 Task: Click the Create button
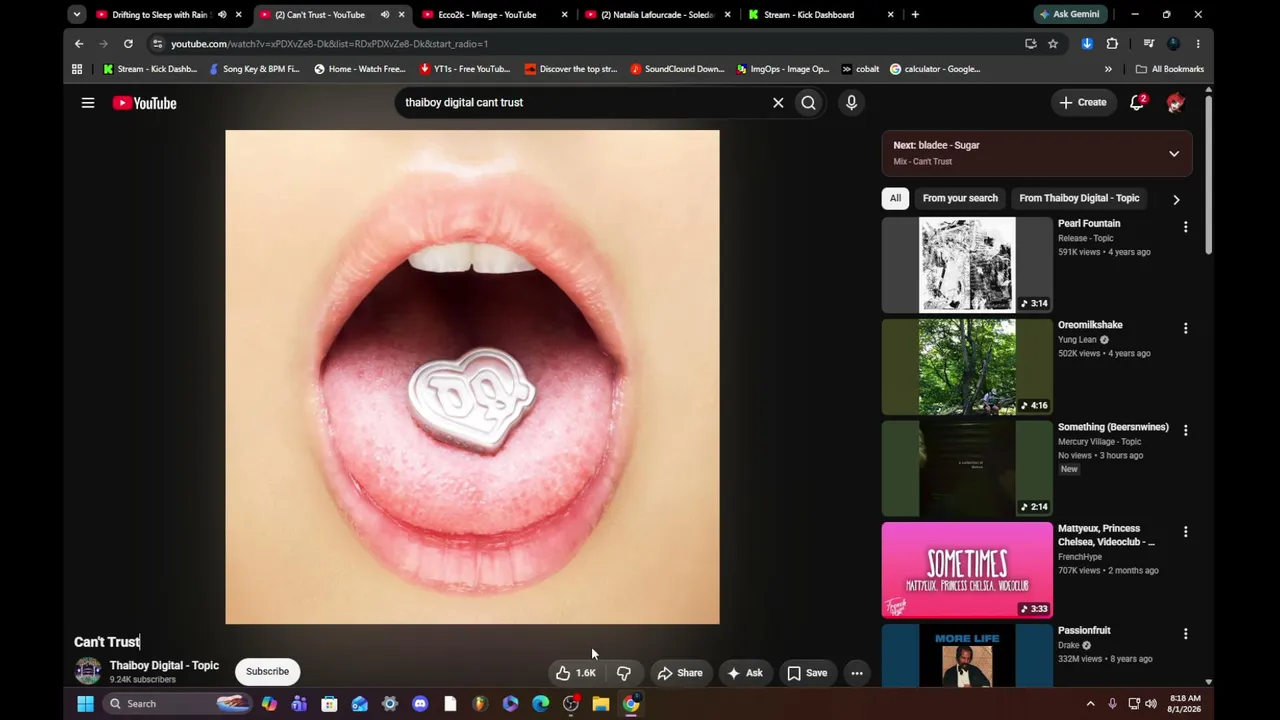pos(1083,102)
